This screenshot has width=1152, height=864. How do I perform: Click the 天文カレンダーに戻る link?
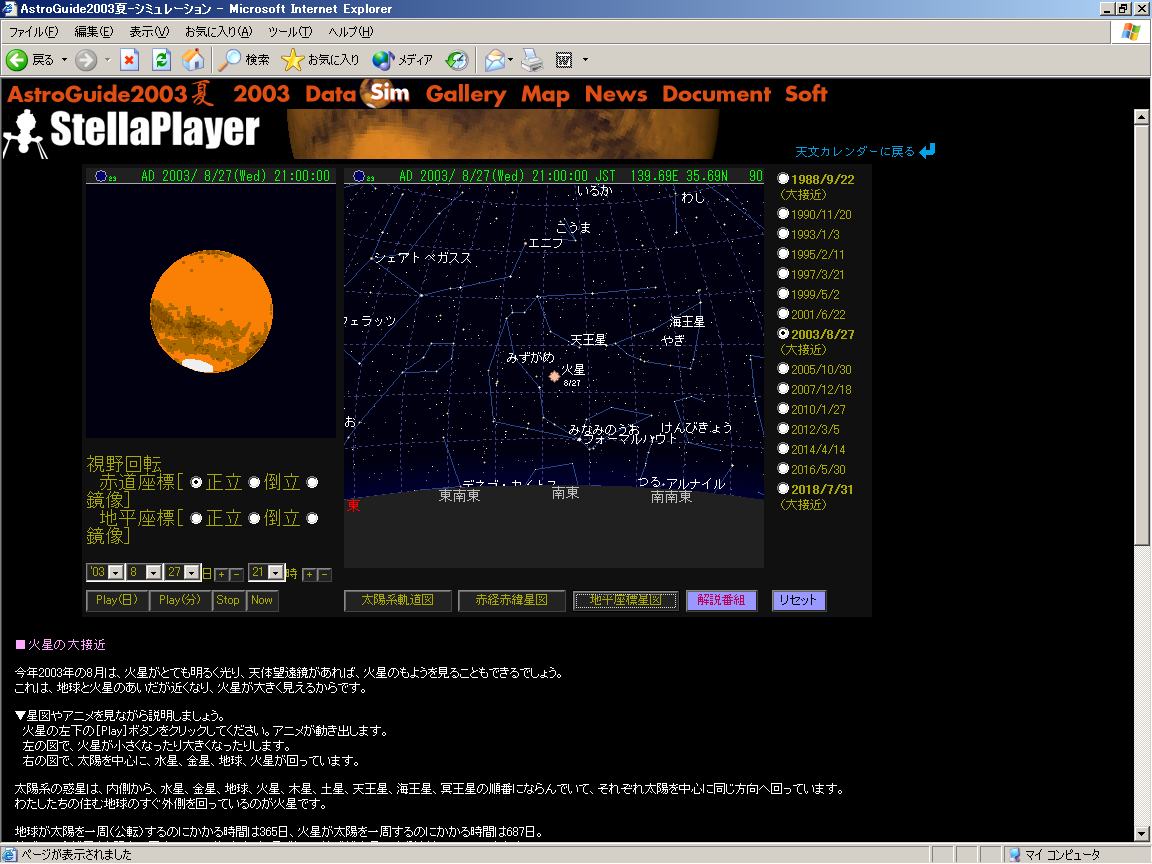pyautogui.click(x=855, y=152)
